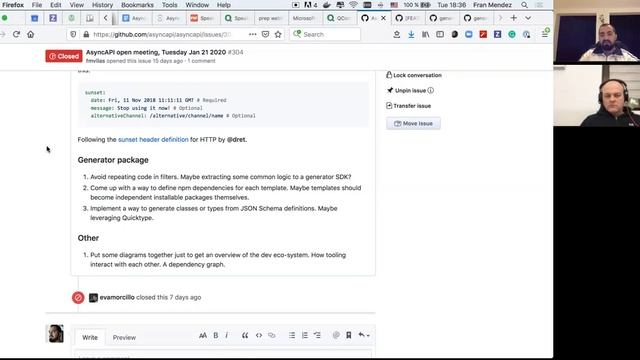Click Transfer issue
Screen dimensions: 640x360
point(409,106)
